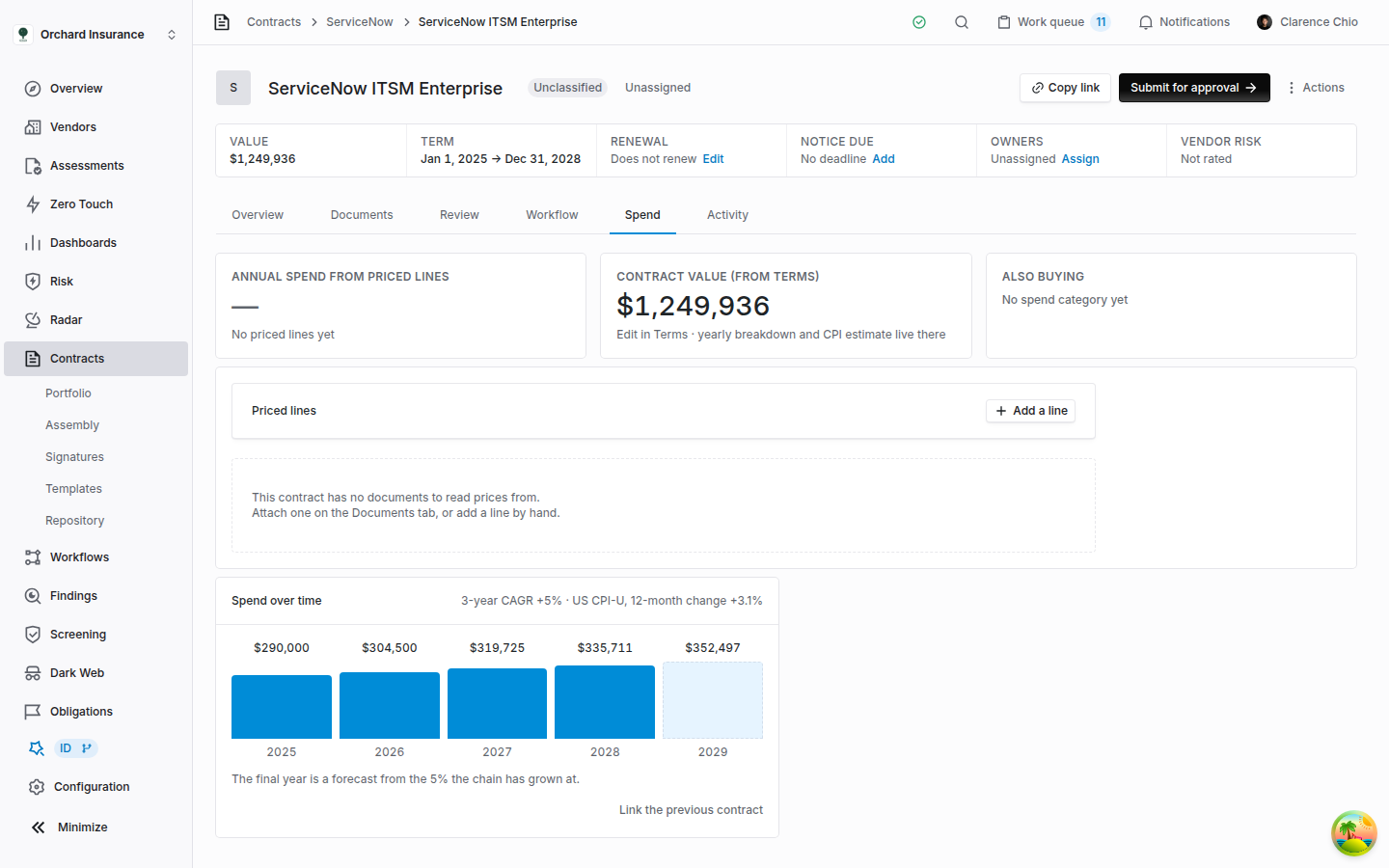Click the 2029 forecast bar
Image resolution: width=1389 pixels, height=868 pixels.
[713, 700]
